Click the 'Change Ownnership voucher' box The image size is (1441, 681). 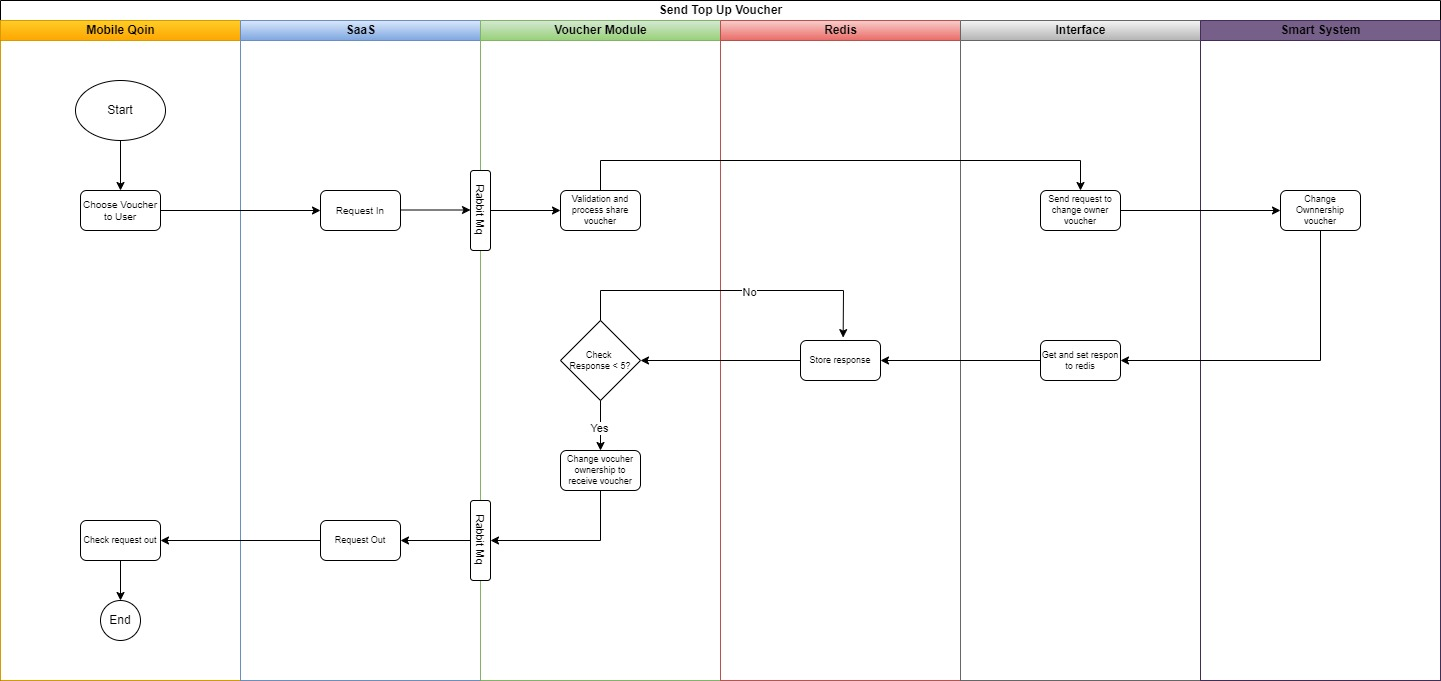pyautogui.click(x=1320, y=210)
